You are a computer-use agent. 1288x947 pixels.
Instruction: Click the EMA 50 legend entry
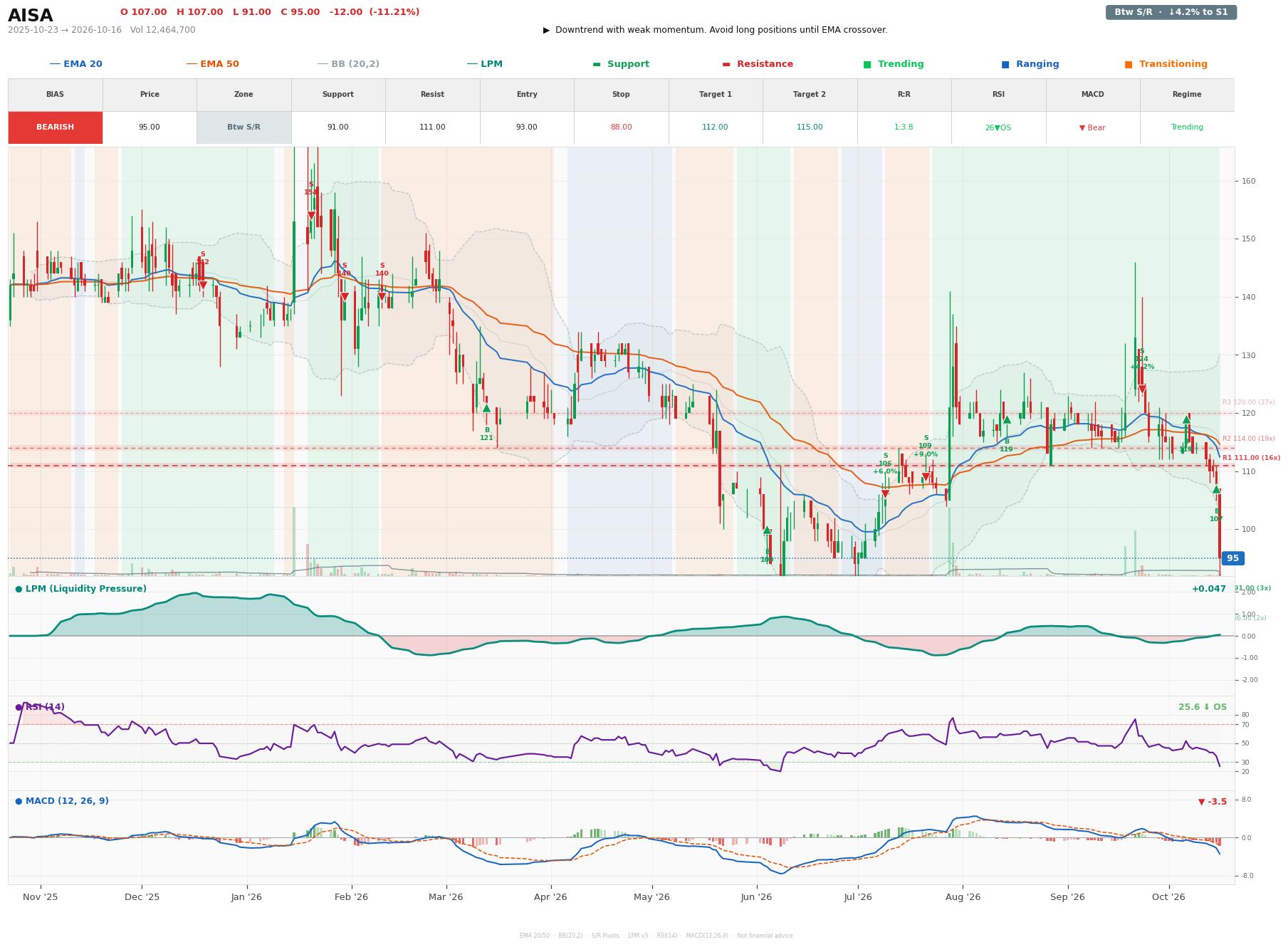coord(212,64)
